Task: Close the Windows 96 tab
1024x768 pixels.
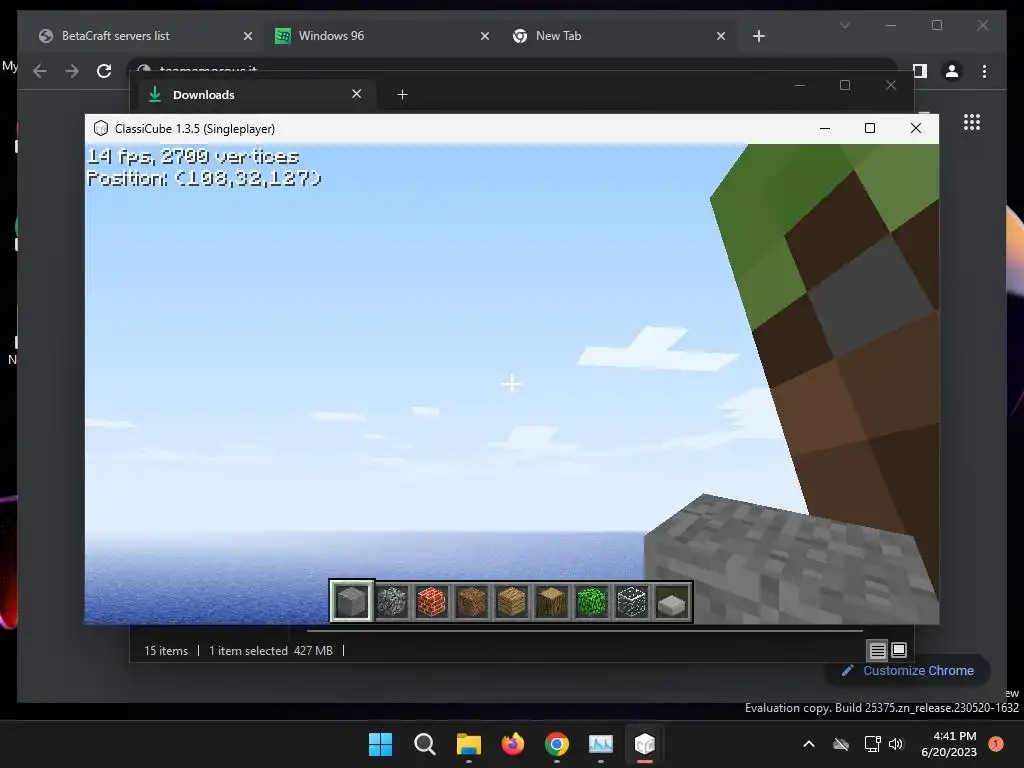Action: click(485, 36)
